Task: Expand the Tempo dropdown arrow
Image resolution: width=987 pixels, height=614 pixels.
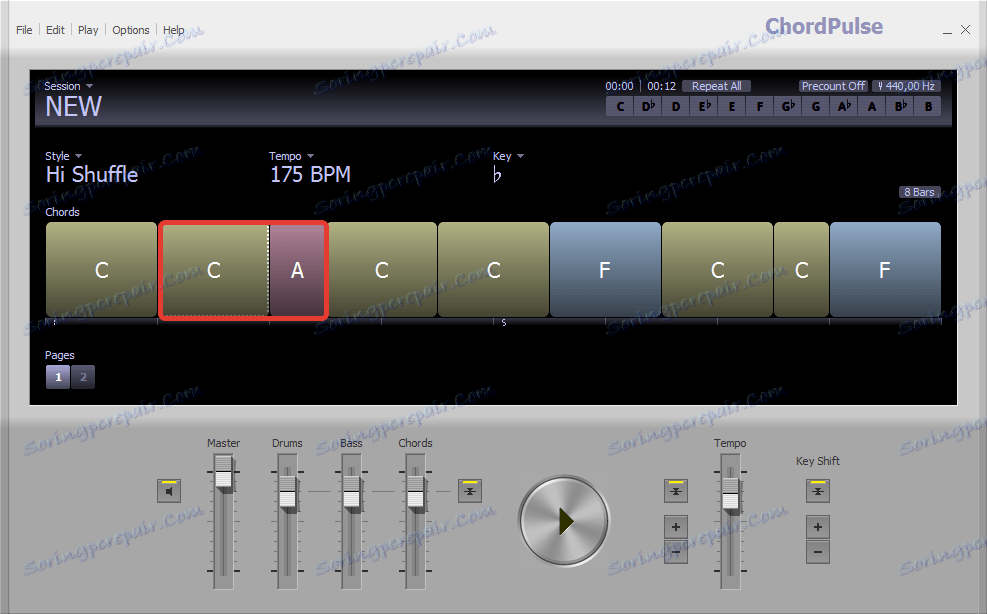Action: coord(310,156)
